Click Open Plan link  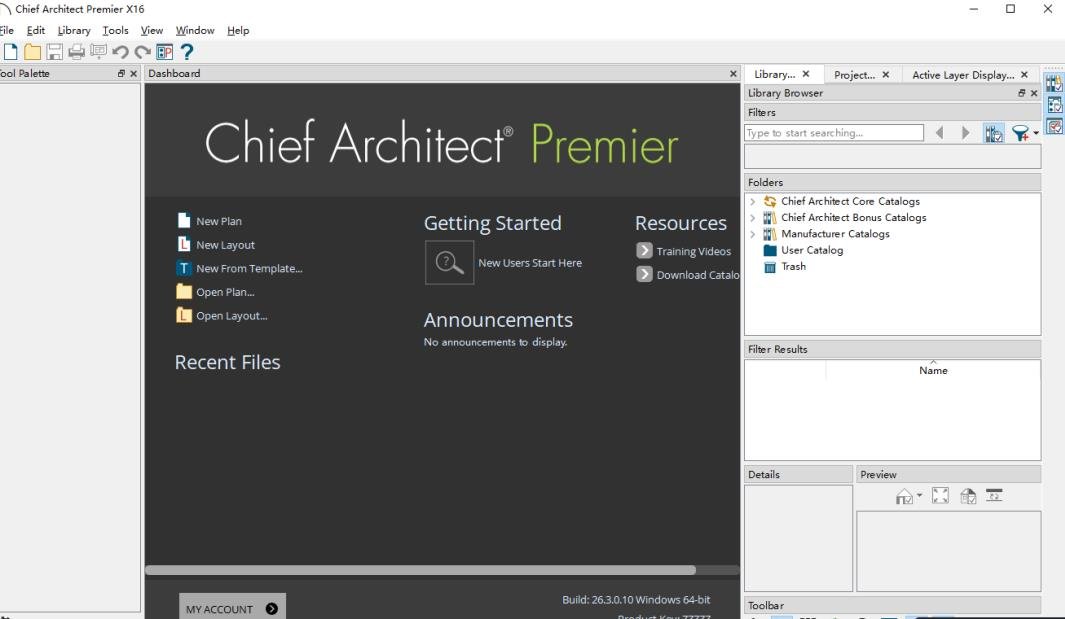click(x=215, y=292)
